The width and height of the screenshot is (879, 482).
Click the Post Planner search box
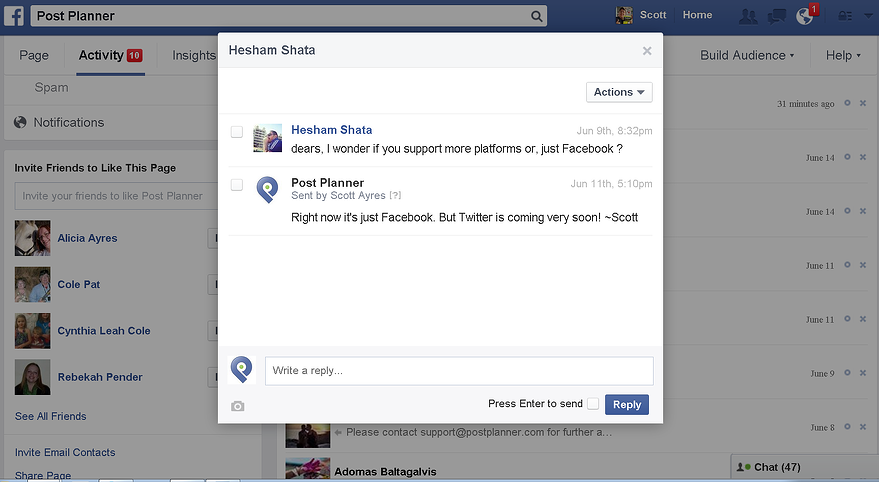(289, 16)
